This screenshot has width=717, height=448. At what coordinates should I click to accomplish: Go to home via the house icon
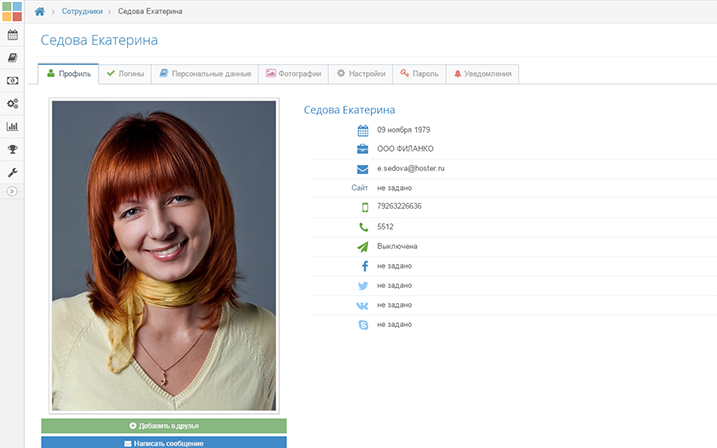click(40, 11)
